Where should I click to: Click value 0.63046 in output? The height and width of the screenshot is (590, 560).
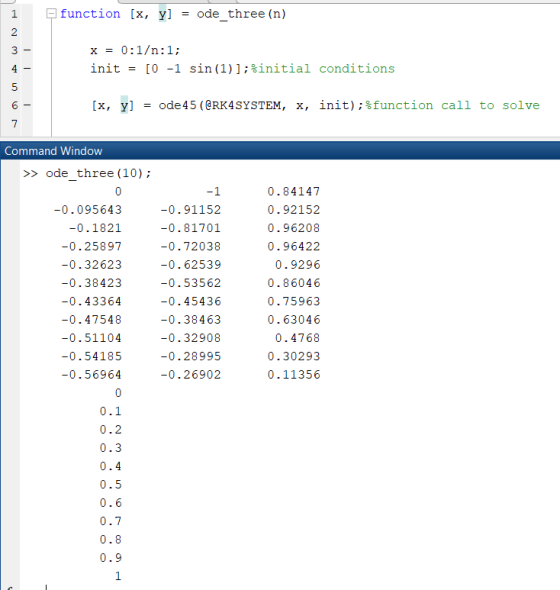pos(294,320)
